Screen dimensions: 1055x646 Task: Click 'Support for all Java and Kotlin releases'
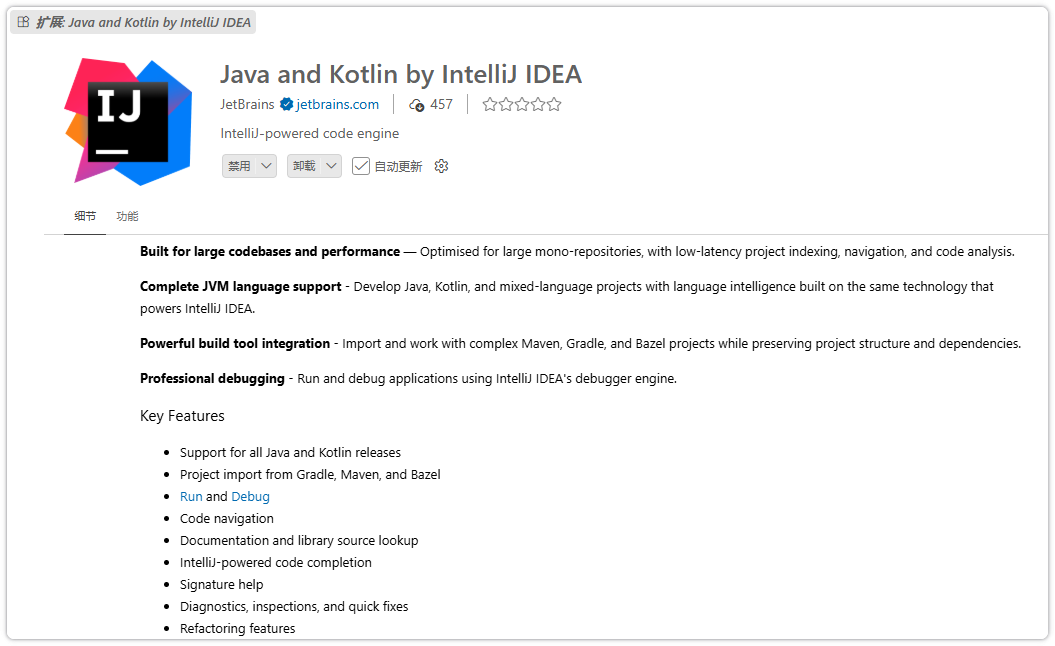tap(290, 453)
